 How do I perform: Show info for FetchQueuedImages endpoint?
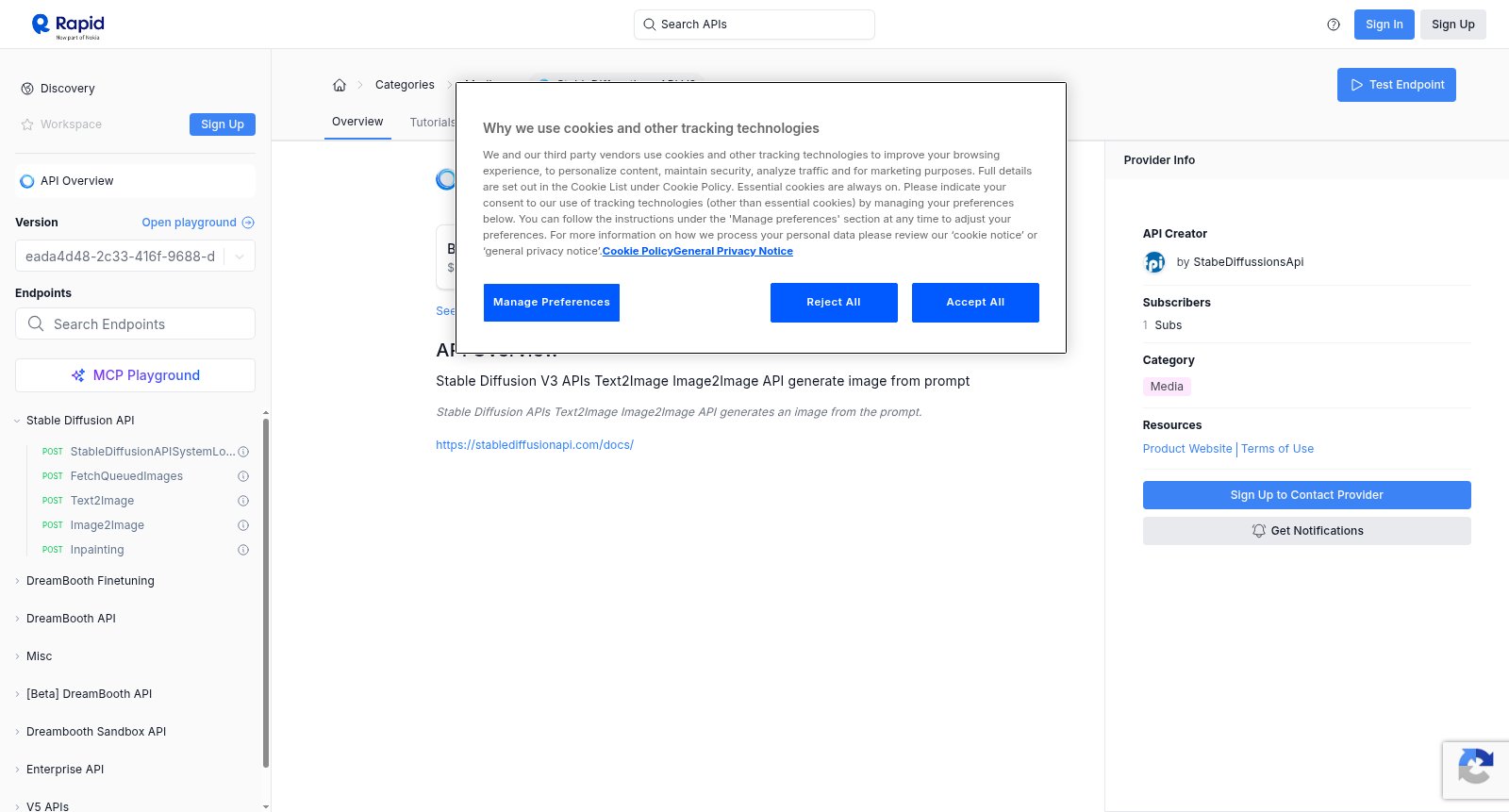pos(243,476)
